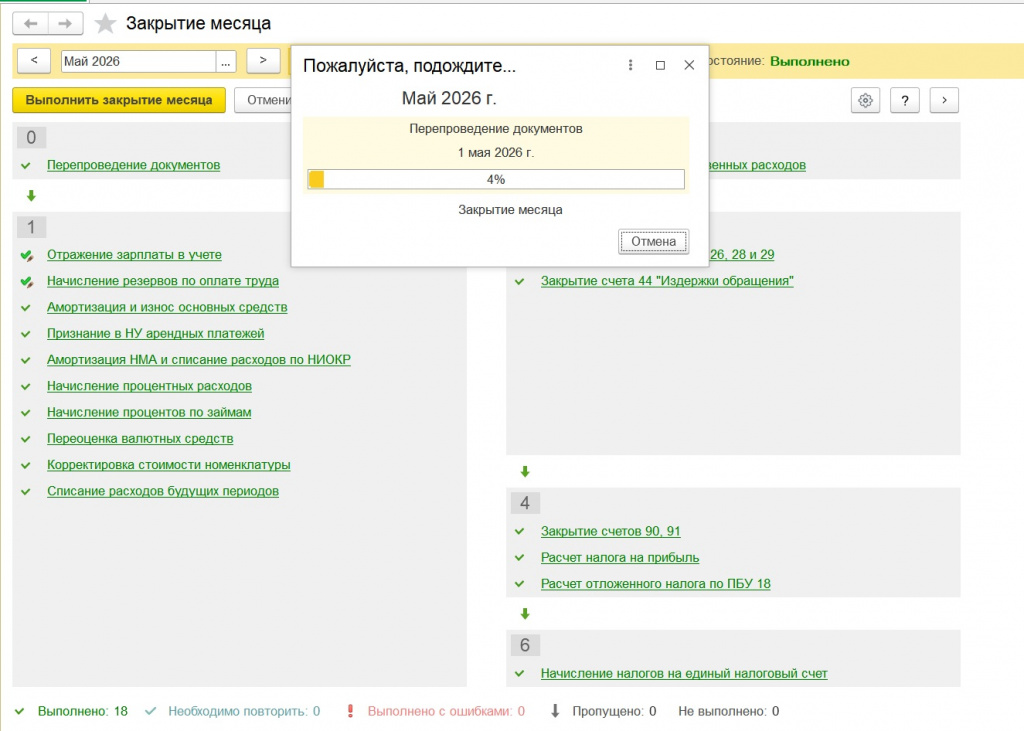Open Амортизация и износ основных средств link
The image size is (1024, 731).
[x=167, y=307]
